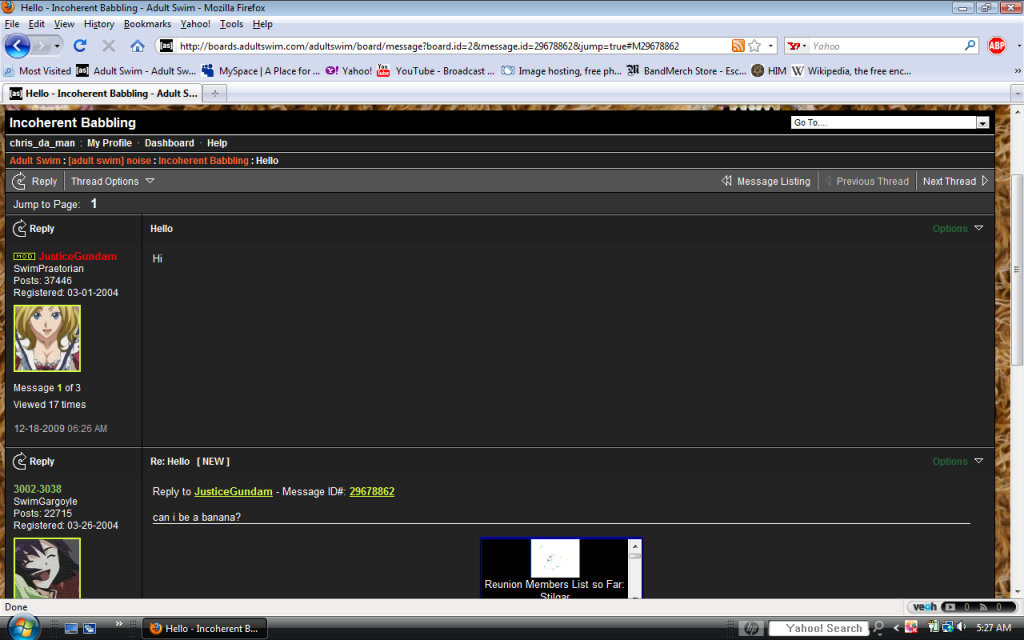Click Reply button on 3002-3038's post
The height and width of the screenshot is (640, 1024).
[33, 461]
